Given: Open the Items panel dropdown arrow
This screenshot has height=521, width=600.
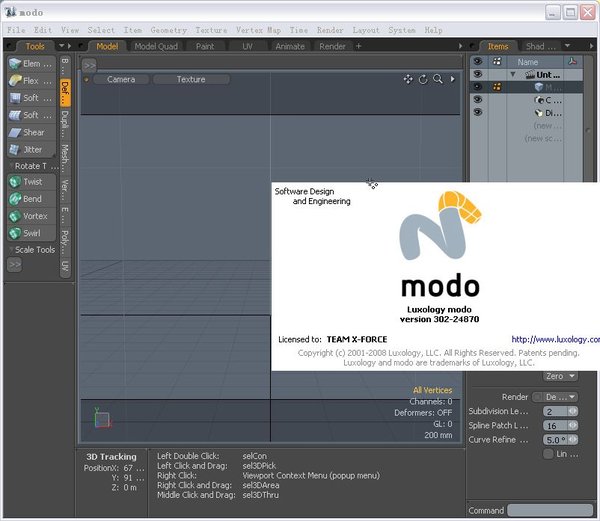Looking at the screenshot, I should 567,46.
